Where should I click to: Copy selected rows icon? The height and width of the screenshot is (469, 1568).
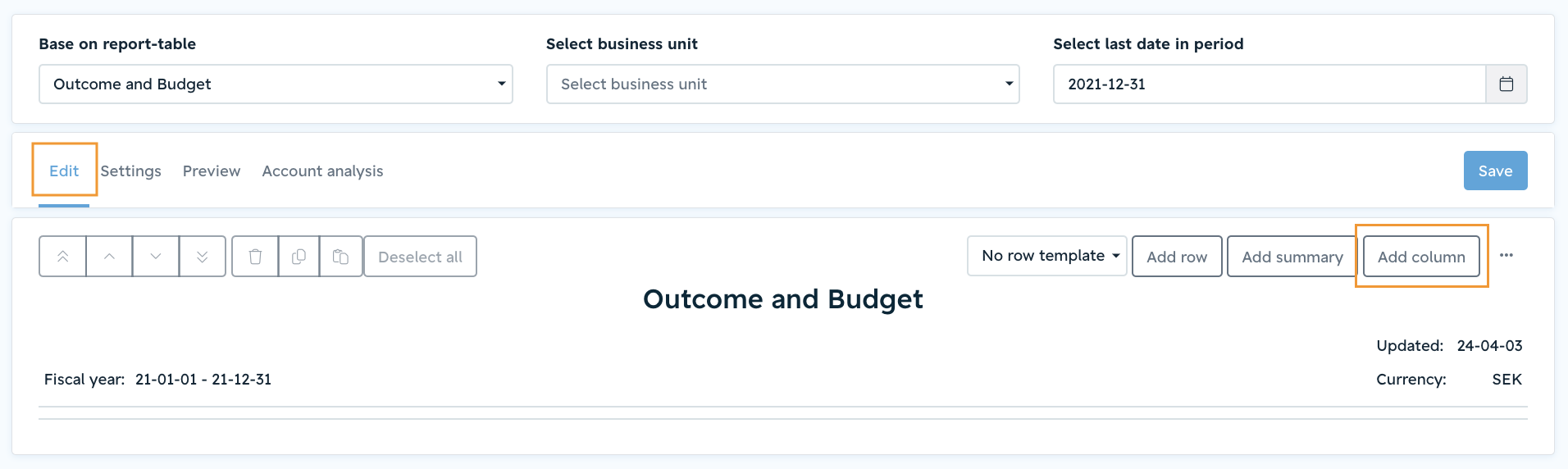coord(299,257)
